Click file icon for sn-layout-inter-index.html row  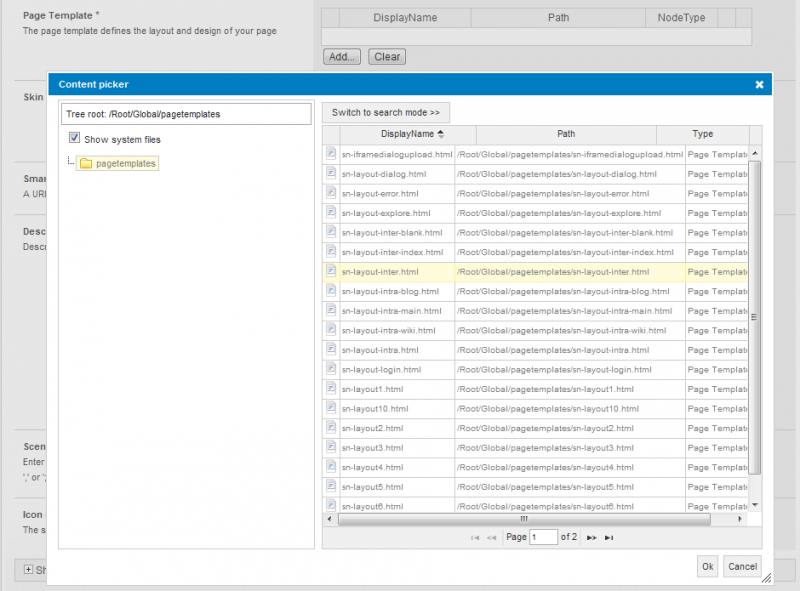point(331,251)
